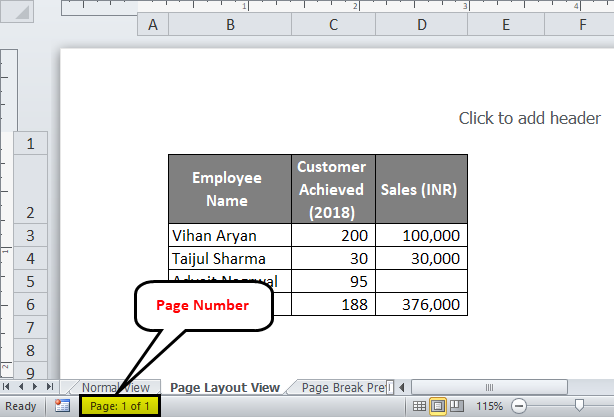Image resolution: width=614 pixels, height=417 pixels.
Task: Go to previous sheet tab navigation arrow
Action: pos(21,387)
